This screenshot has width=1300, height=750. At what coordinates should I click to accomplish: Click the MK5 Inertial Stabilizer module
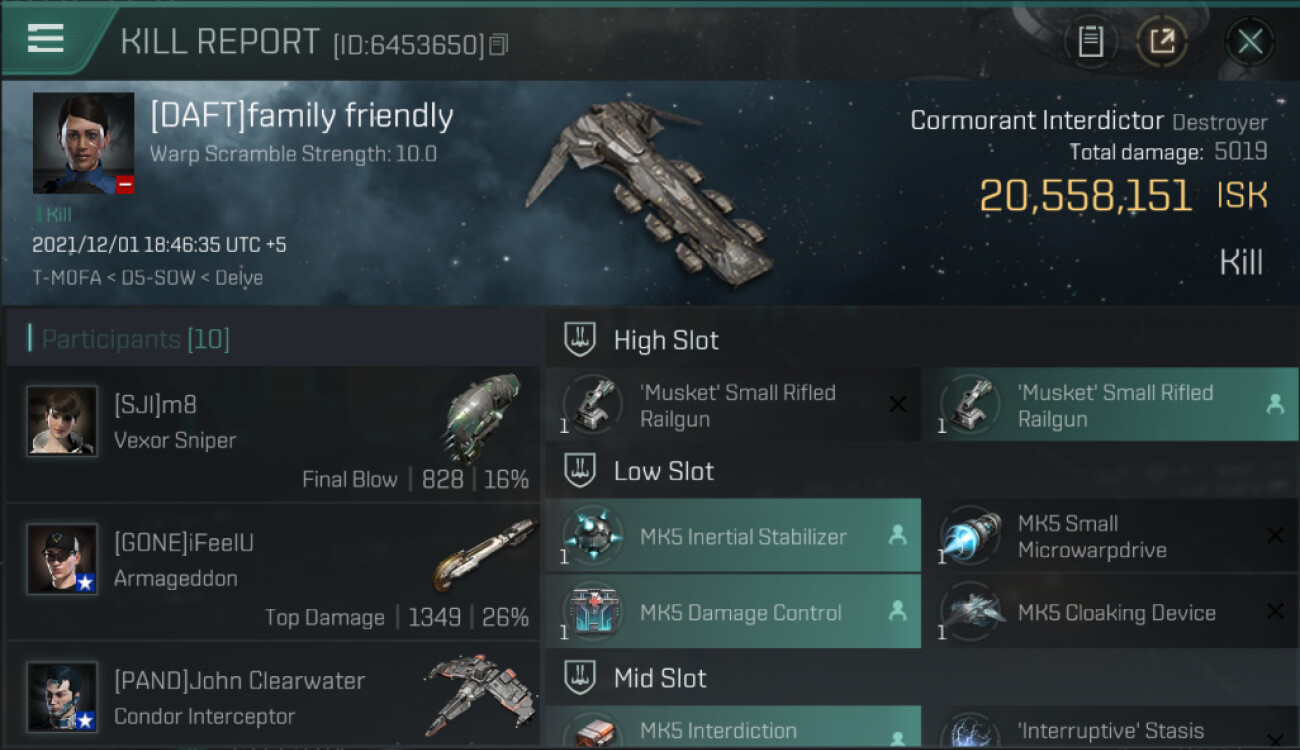[733, 536]
